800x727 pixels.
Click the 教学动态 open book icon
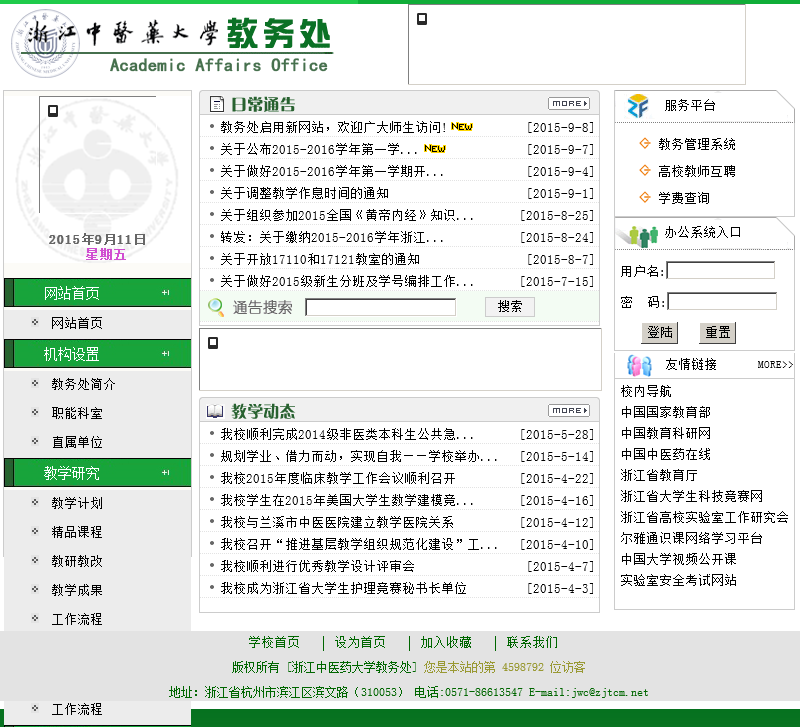(x=215, y=411)
